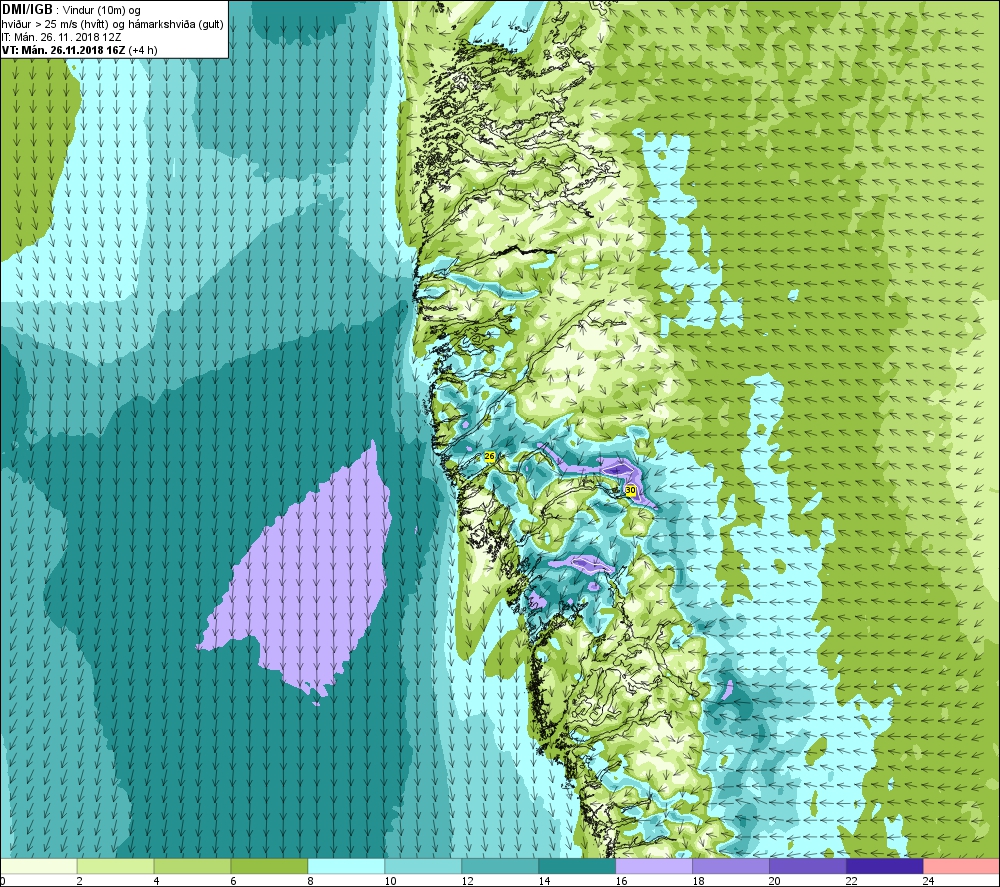Click scale value 22 under the legend
The height and width of the screenshot is (887, 1000).
click(851, 881)
